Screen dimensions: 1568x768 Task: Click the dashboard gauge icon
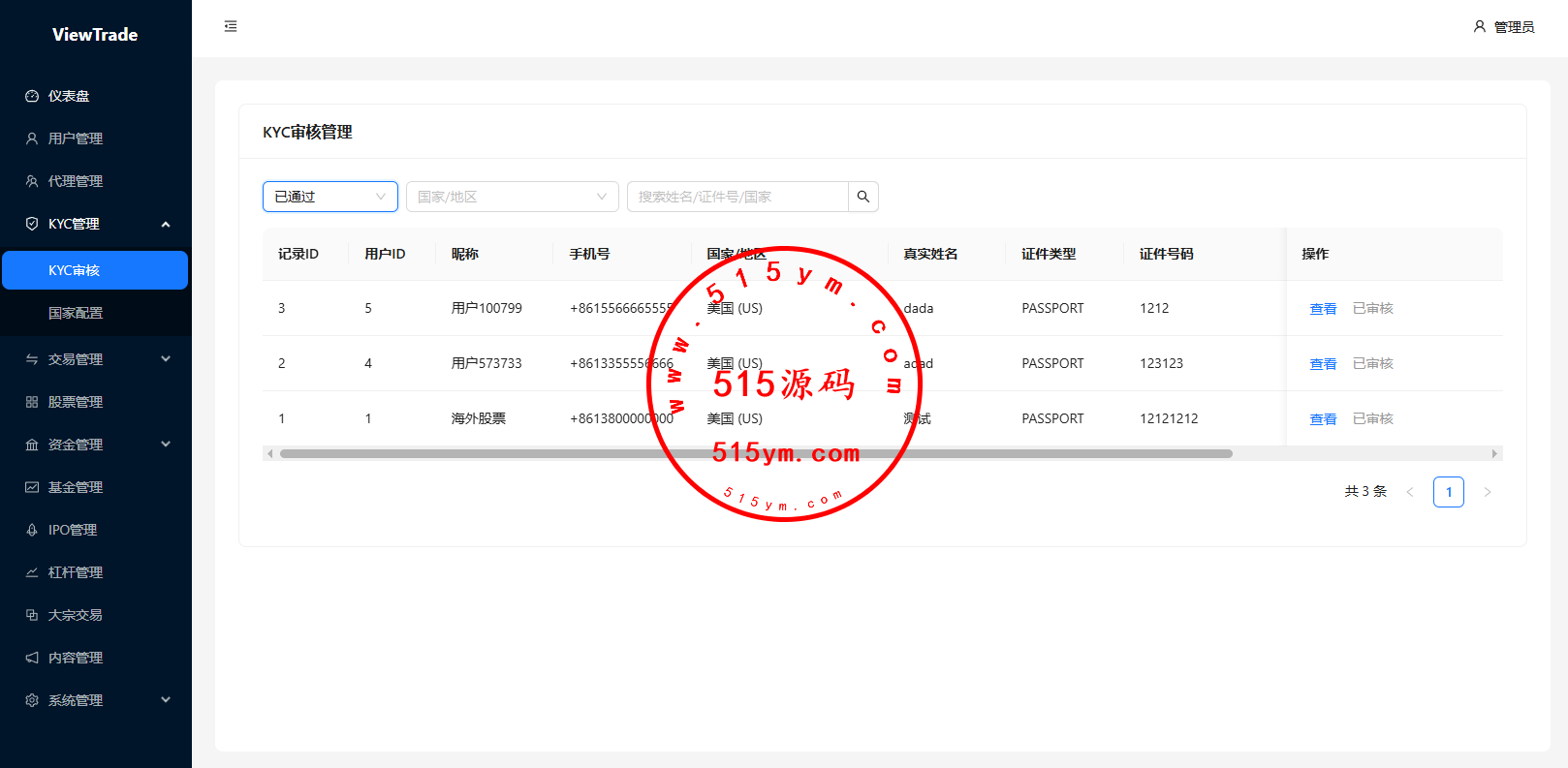coord(32,96)
